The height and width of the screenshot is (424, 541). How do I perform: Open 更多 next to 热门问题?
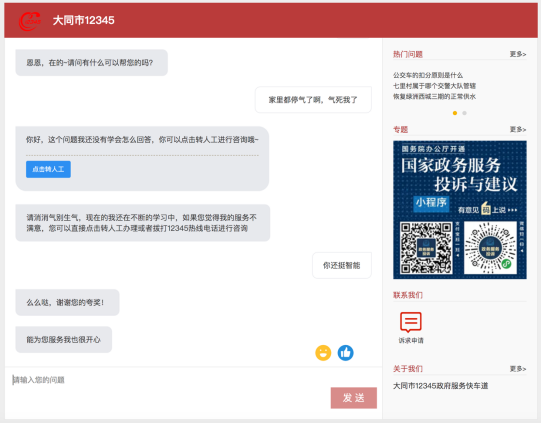[518, 54]
